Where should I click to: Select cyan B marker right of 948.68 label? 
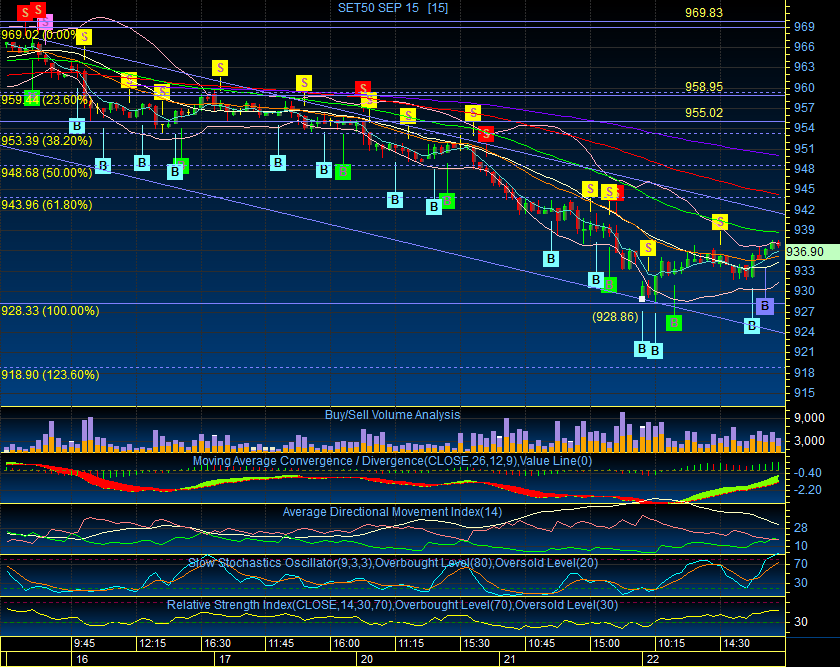(x=103, y=166)
